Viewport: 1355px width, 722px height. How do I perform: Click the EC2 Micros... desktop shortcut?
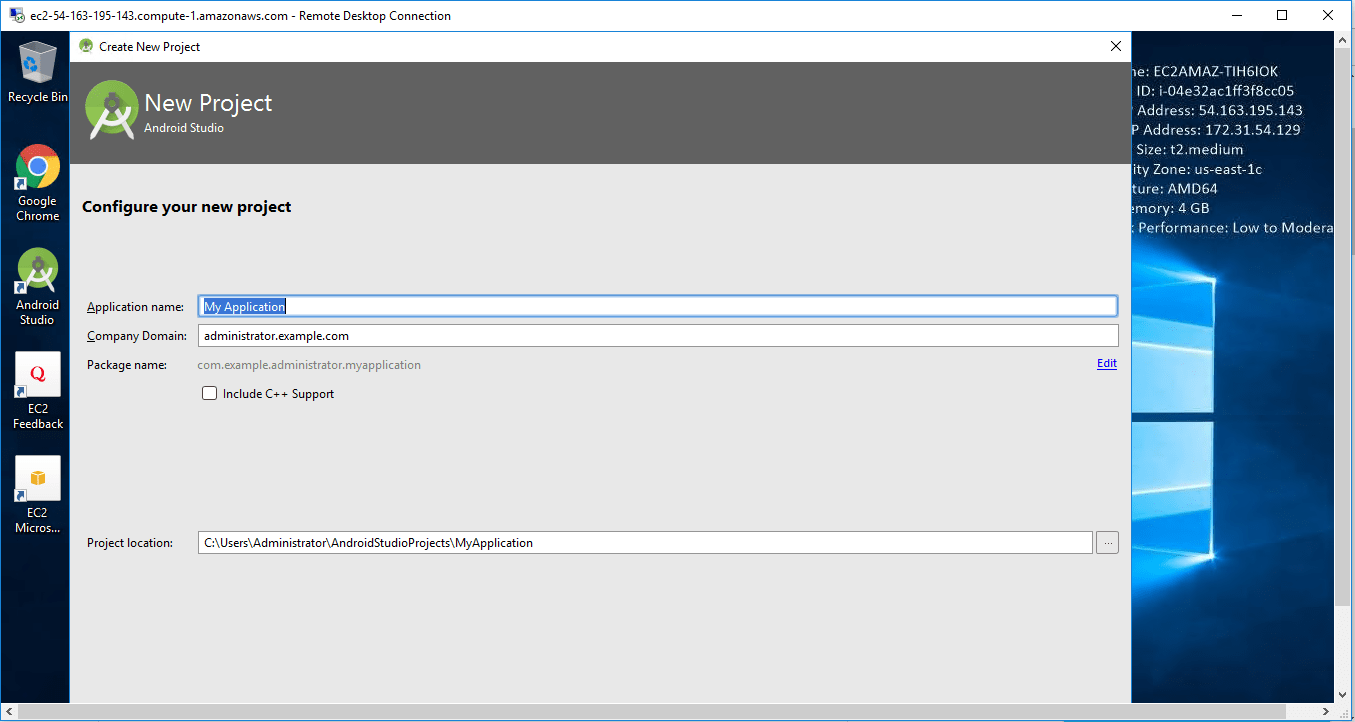click(x=37, y=494)
